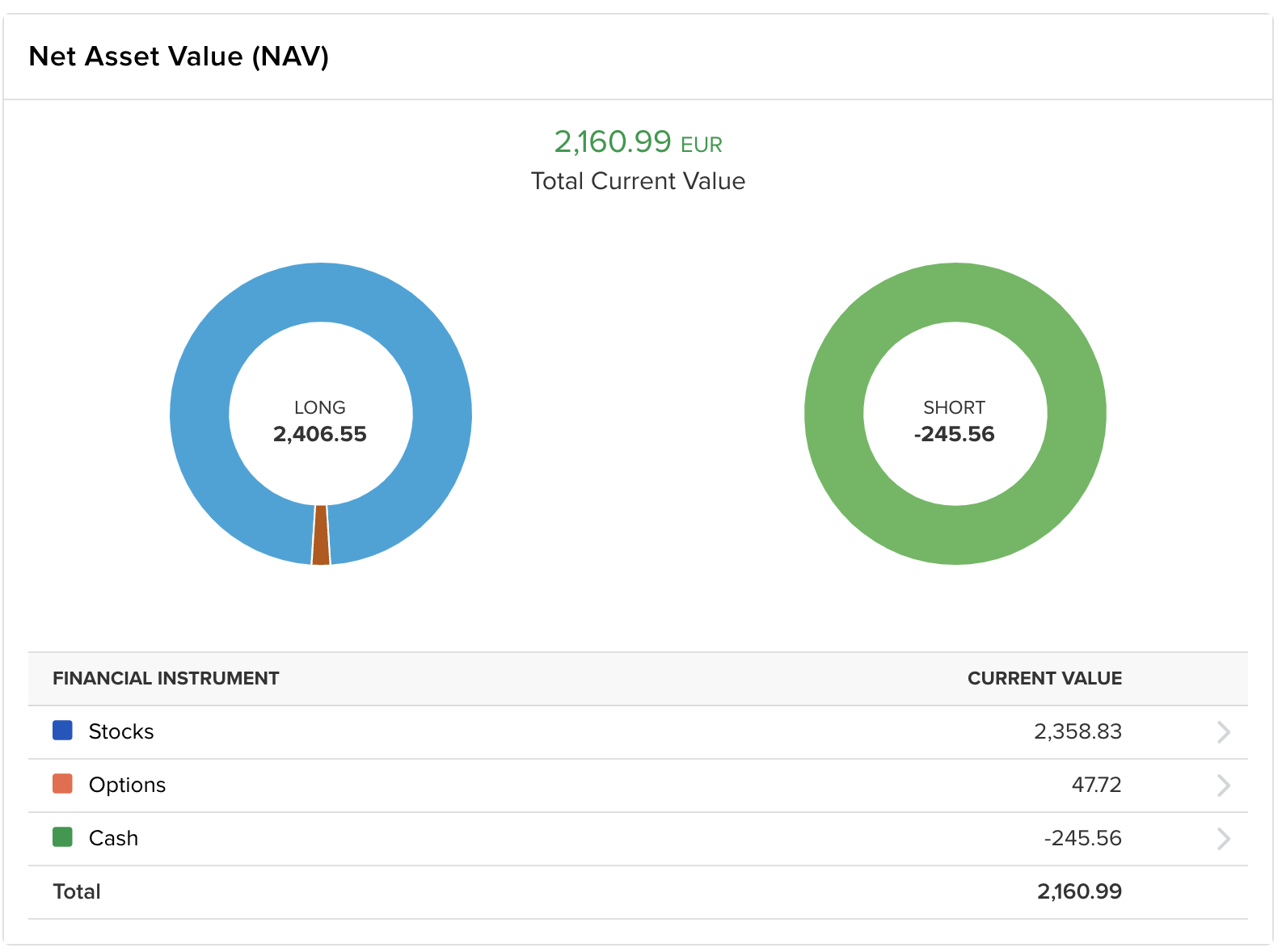Select the Options instrument label
Image resolution: width=1282 pixels, height=952 pixels.
(127, 785)
